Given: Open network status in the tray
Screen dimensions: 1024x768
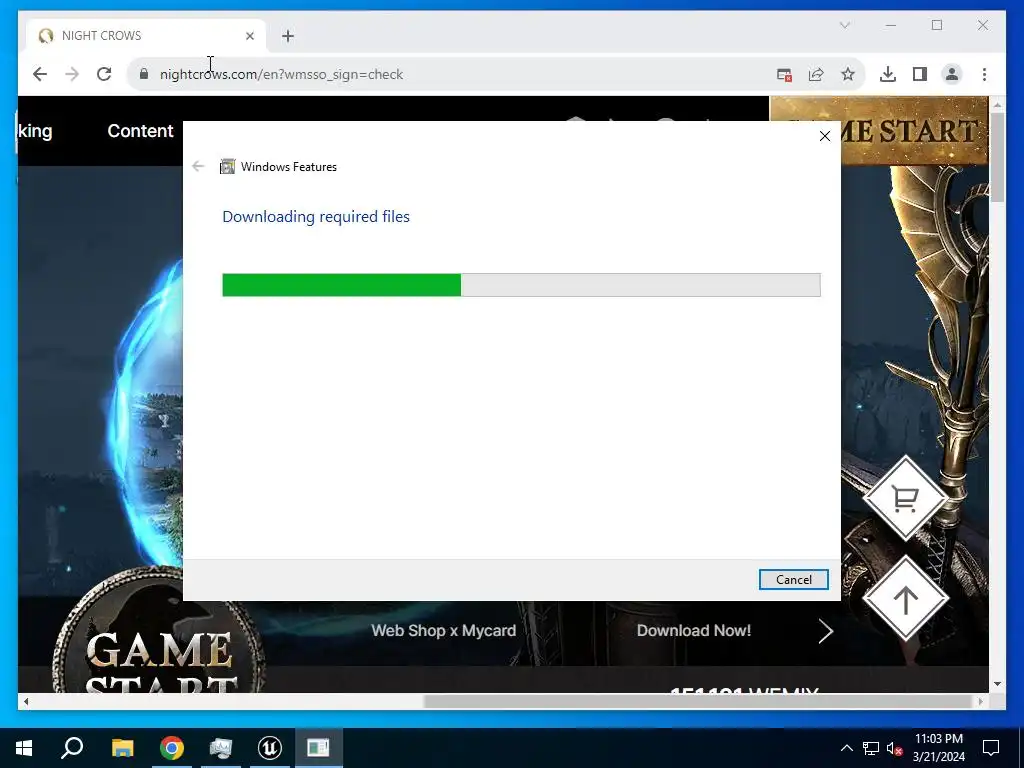Looking at the screenshot, I should [871, 748].
